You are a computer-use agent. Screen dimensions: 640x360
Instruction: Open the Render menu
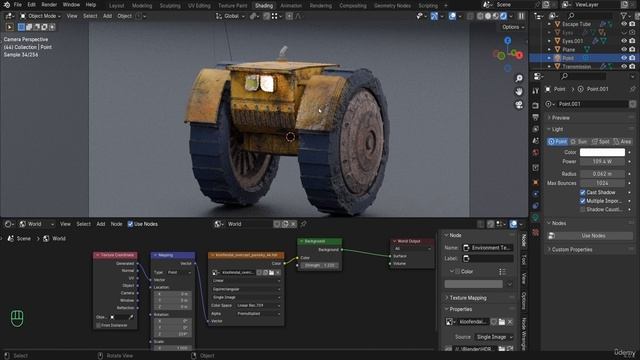pos(49,5)
